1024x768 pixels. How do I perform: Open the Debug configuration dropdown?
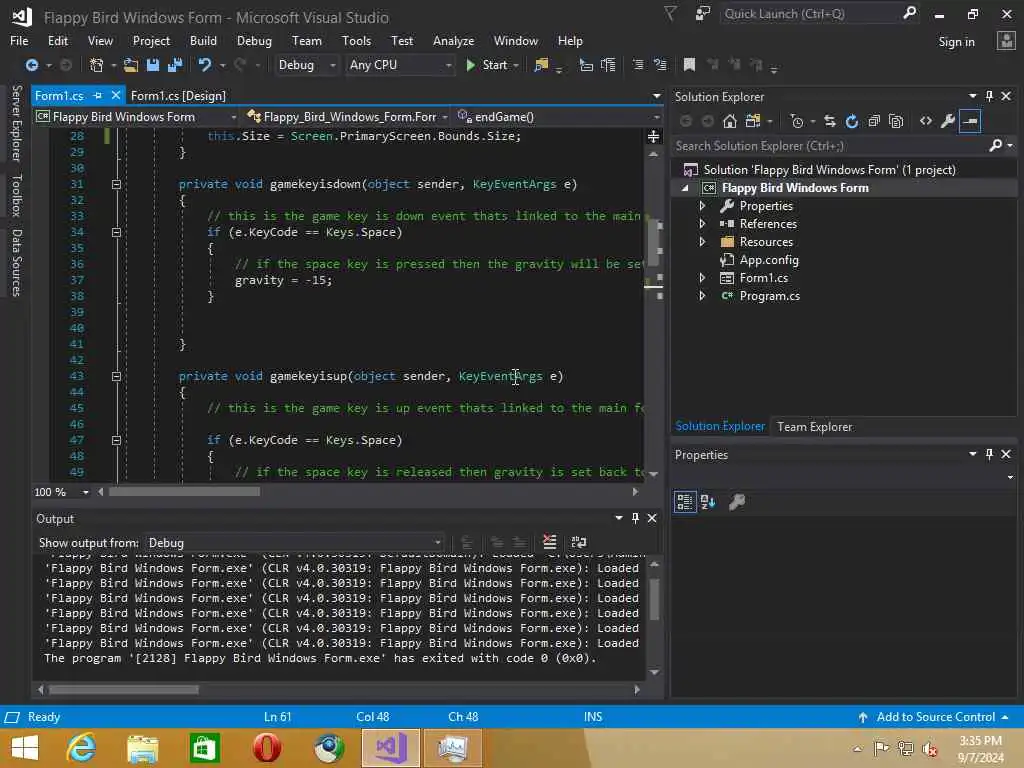(x=306, y=65)
